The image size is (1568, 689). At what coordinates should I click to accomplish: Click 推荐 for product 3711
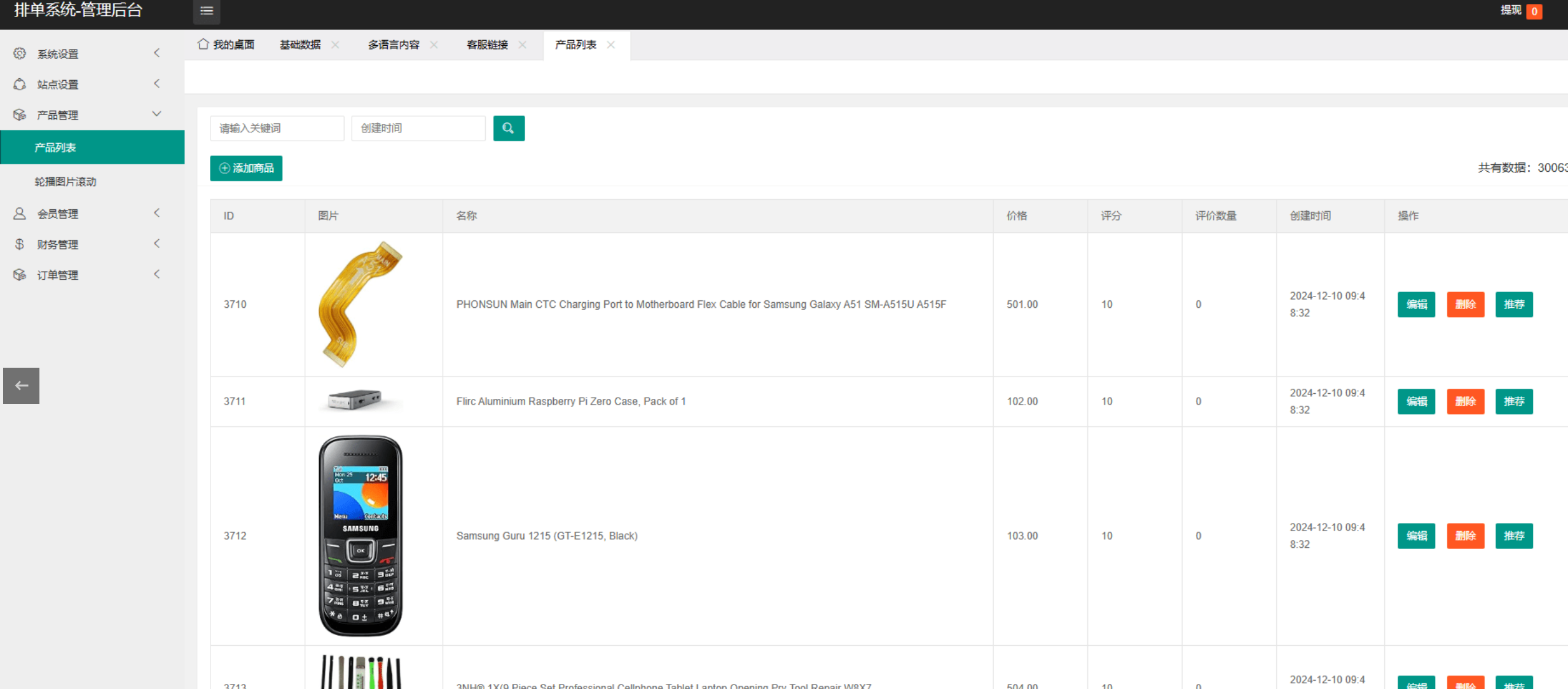pos(1513,401)
